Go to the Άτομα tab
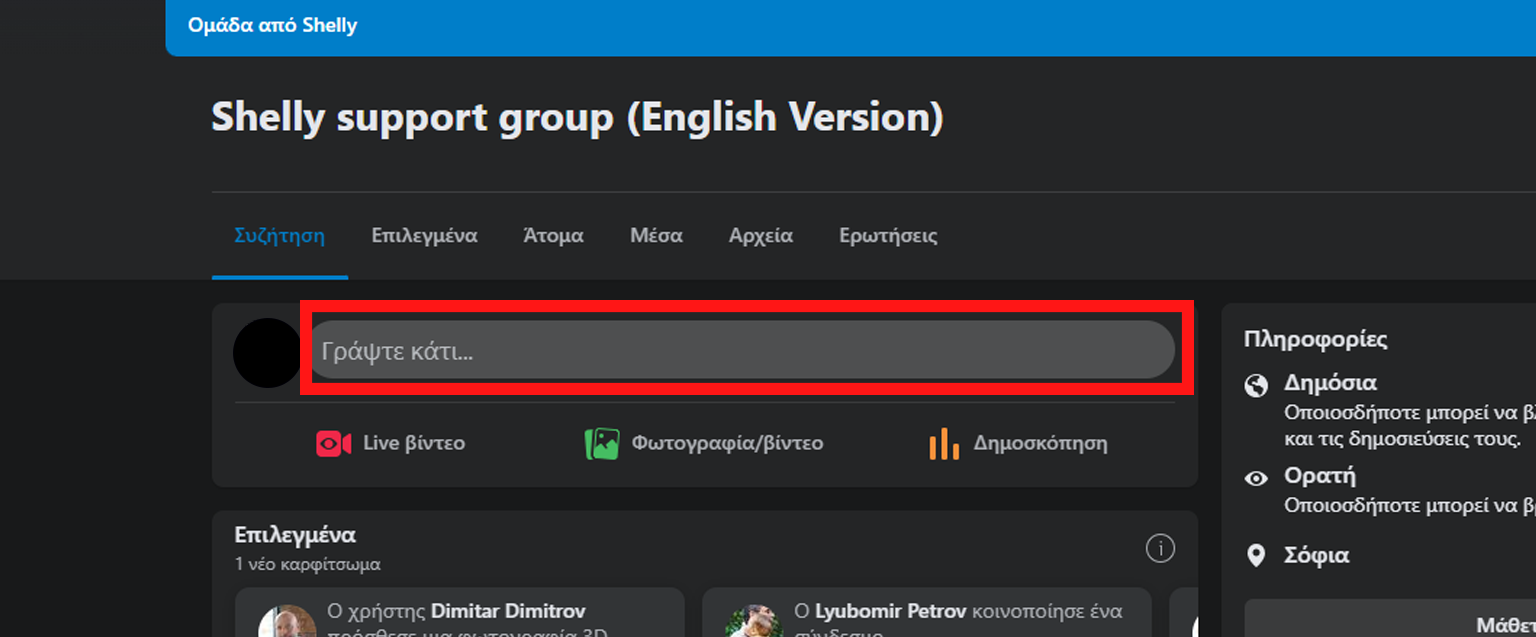Image resolution: width=1536 pixels, height=637 pixels. [x=554, y=236]
